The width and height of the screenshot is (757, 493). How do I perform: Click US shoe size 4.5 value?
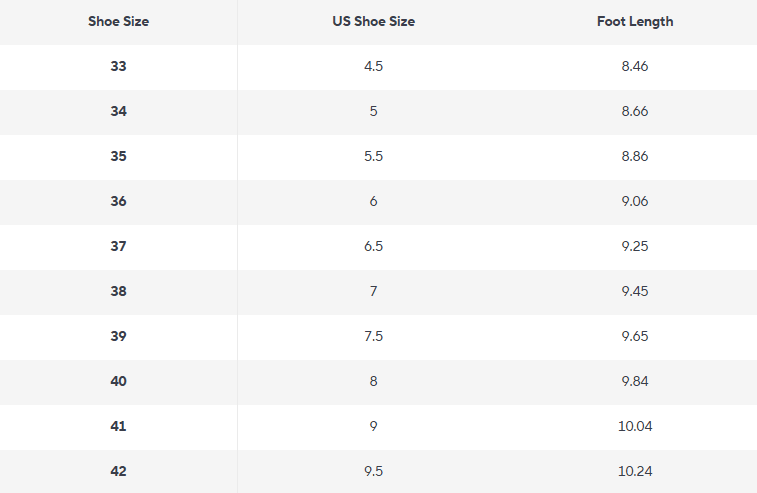click(373, 66)
